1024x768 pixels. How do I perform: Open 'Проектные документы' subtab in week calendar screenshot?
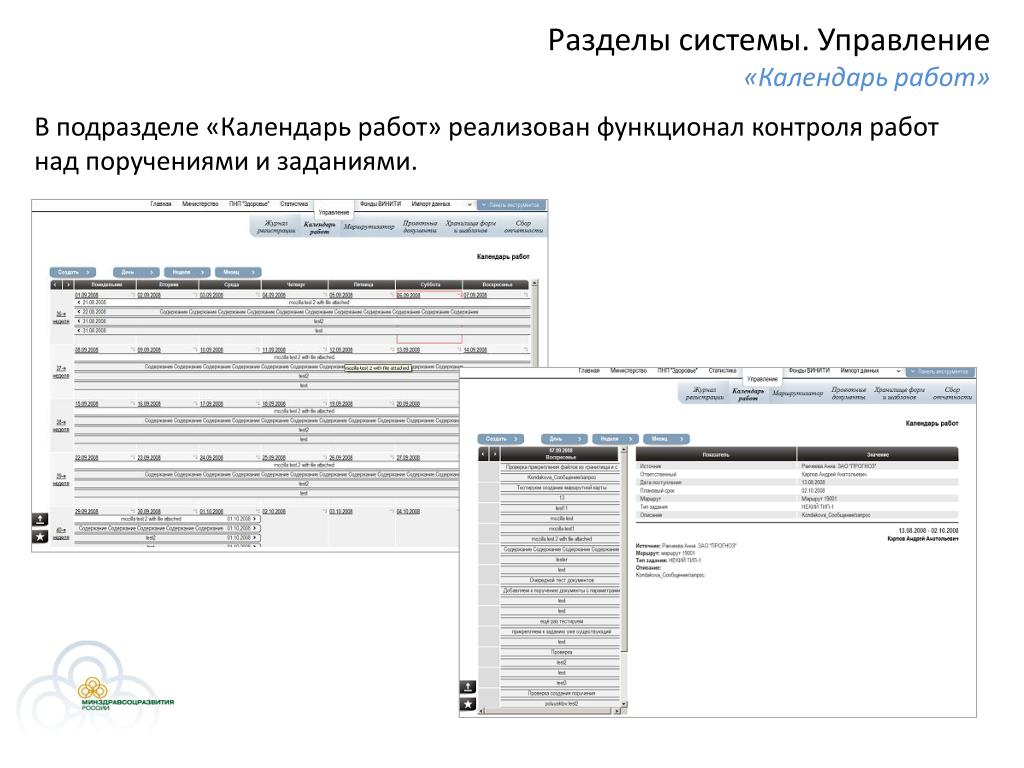[420, 227]
